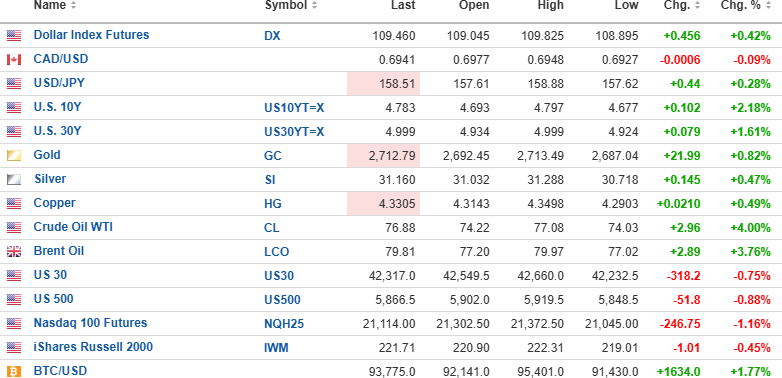Viewport: 782px width, 378px height.
Task: Click the UK flag icon beside Brent Oil
Action: (14, 251)
